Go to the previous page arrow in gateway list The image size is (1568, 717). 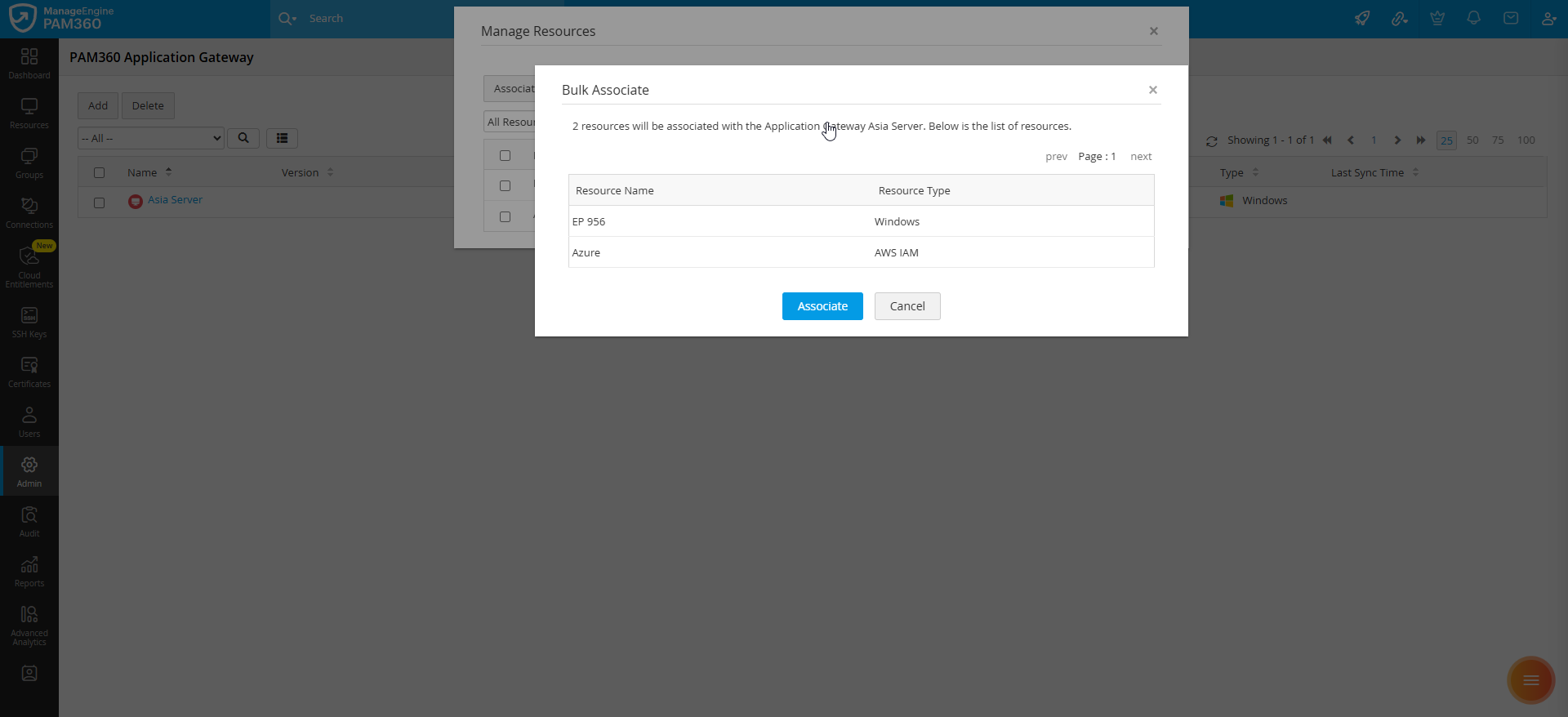1351,140
